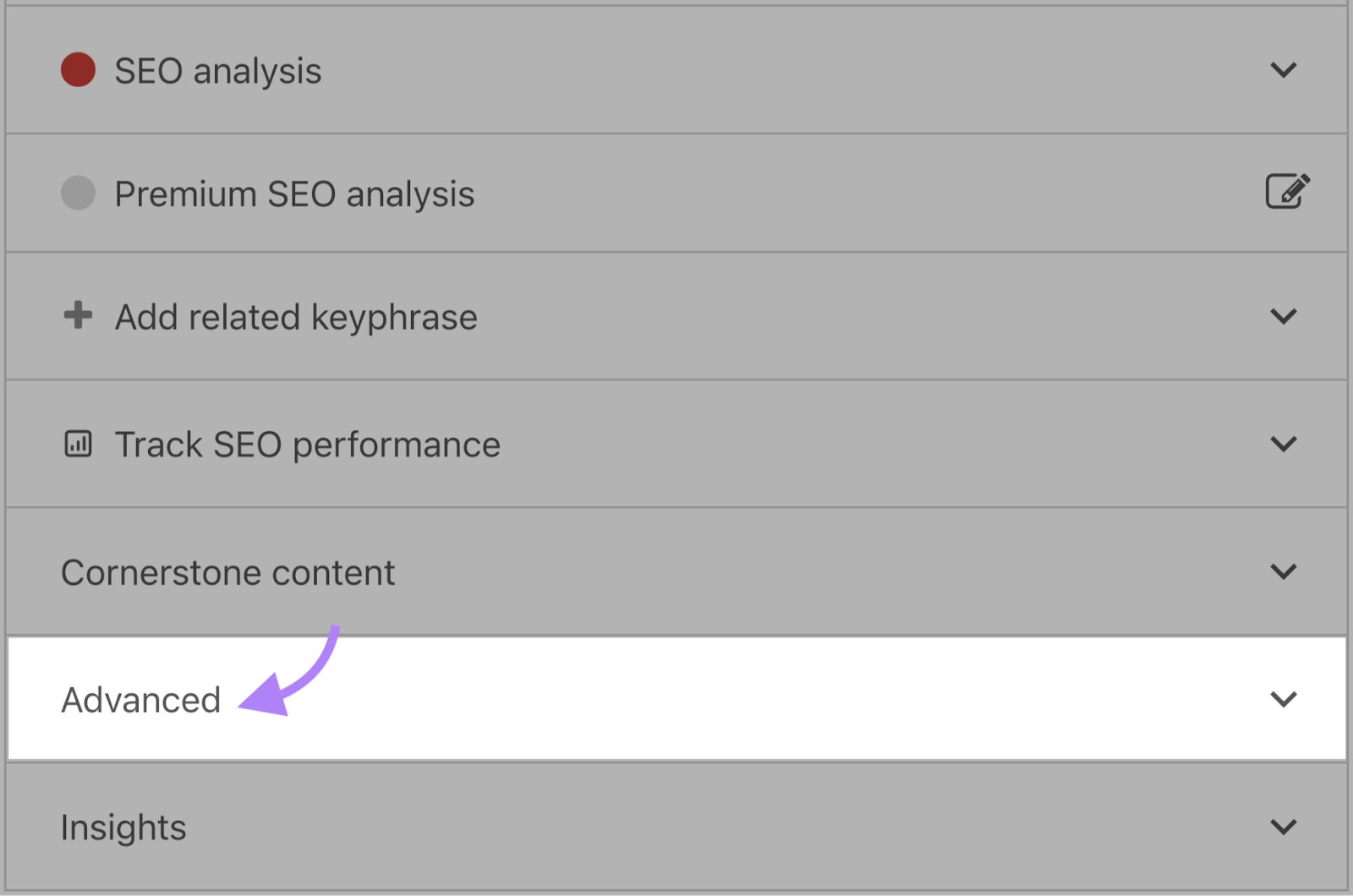Viewport: 1353px width, 896px height.
Task: Click the red SEO analysis score indicator
Action: 78,70
